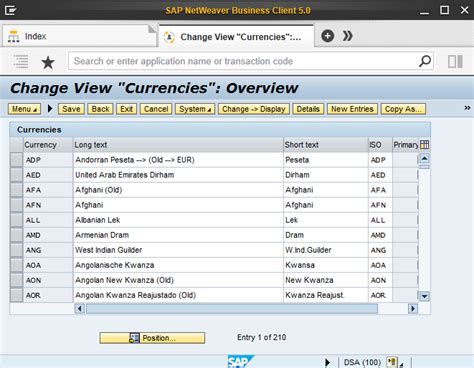Select the AFA row selector

tap(16, 190)
